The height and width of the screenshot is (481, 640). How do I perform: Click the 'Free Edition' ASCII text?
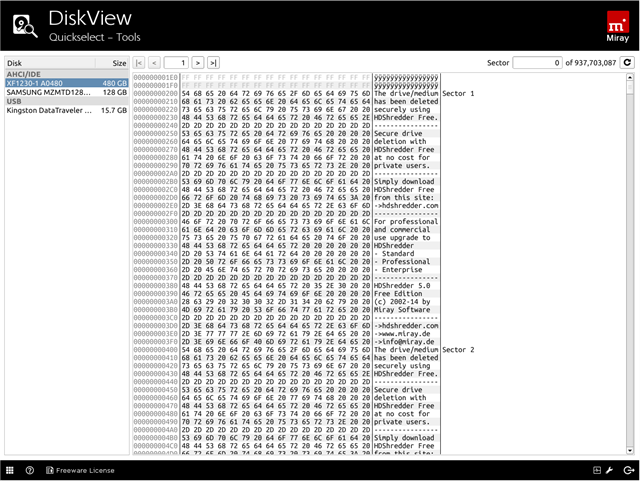tap(398, 294)
